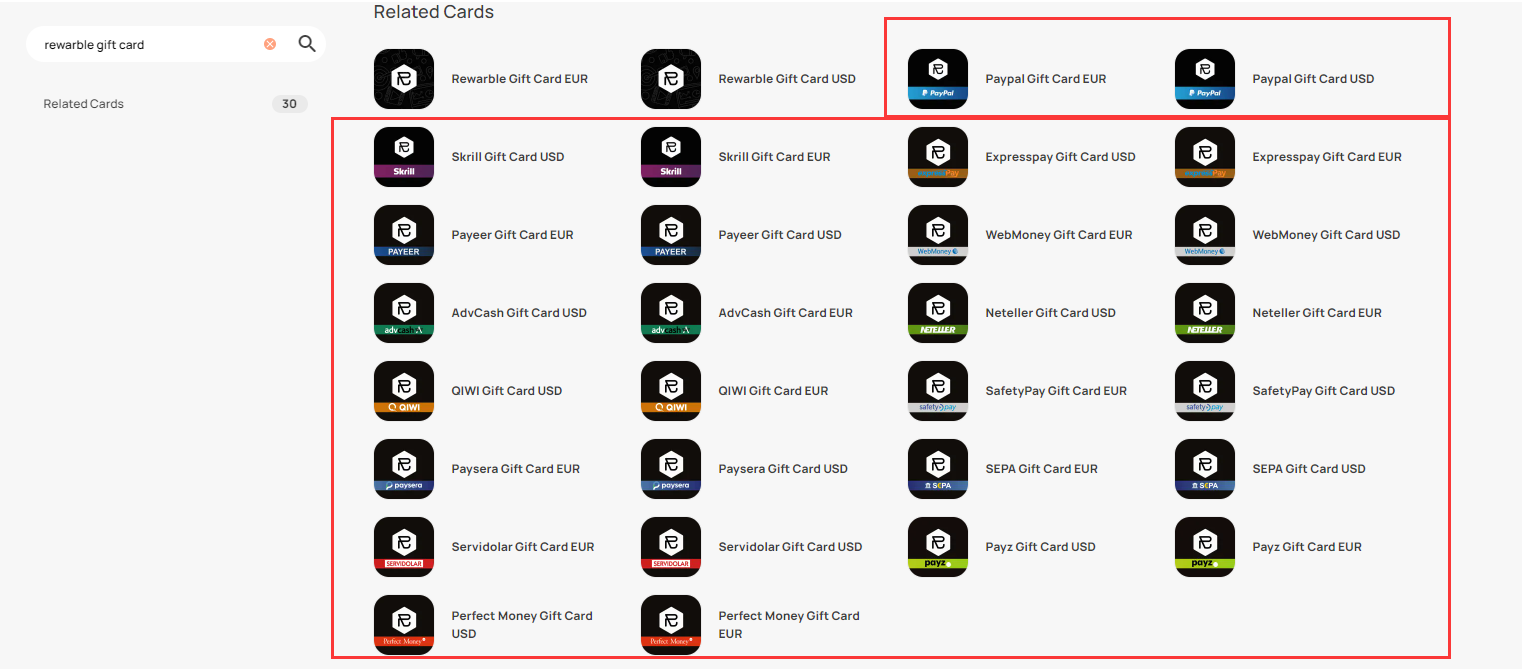
Task: Click the SEPA Gift Card USD text
Action: (1309, 469)
